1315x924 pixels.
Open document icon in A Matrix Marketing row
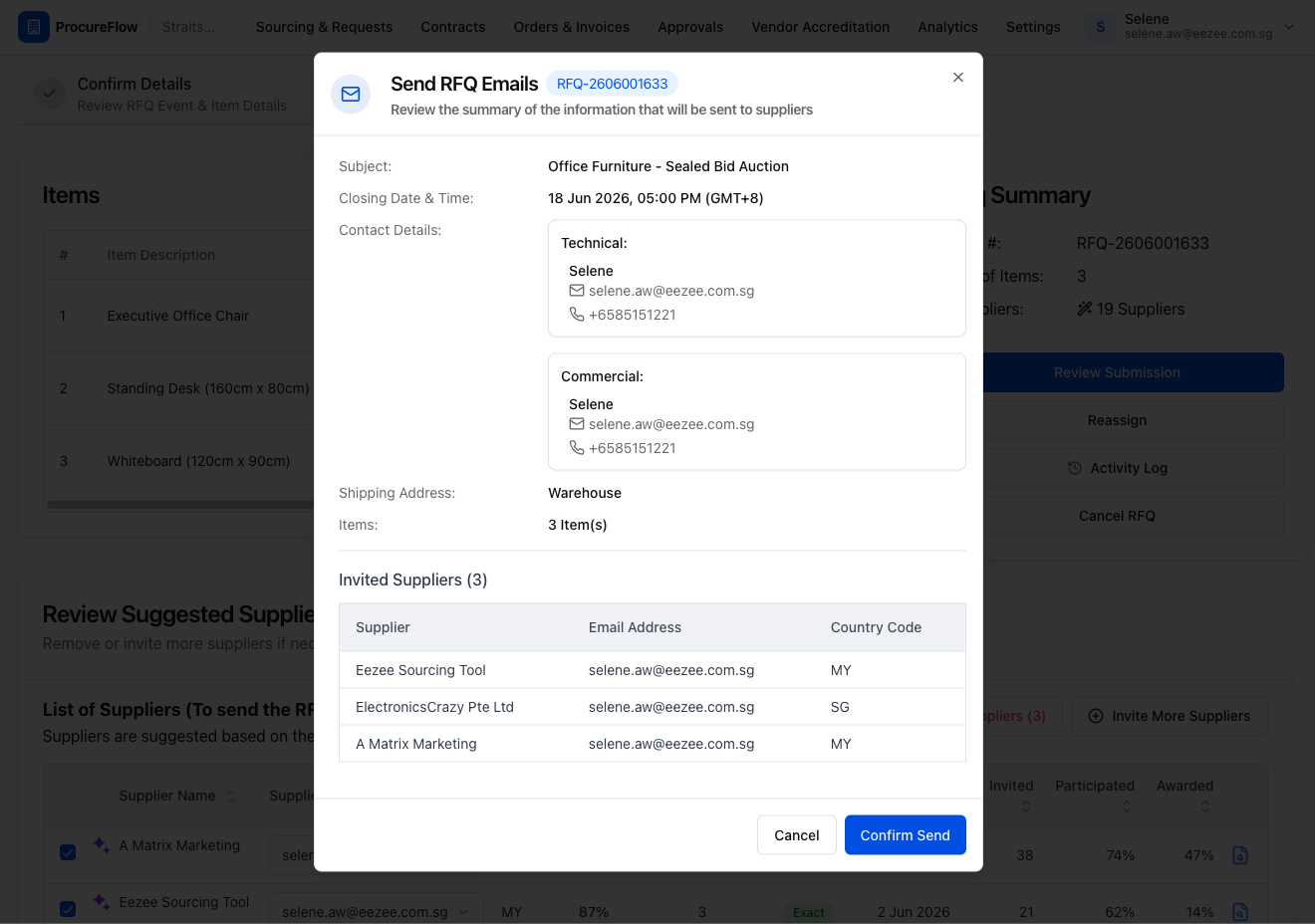(x=1240, y=855)
